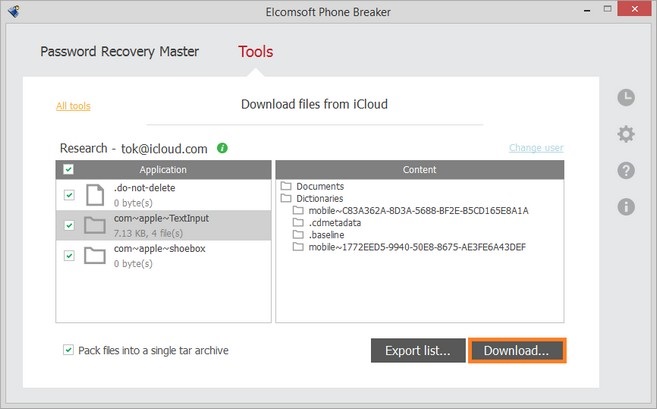Disable Pack files into a single tar archive
The image size is (657, 409).
69,350
